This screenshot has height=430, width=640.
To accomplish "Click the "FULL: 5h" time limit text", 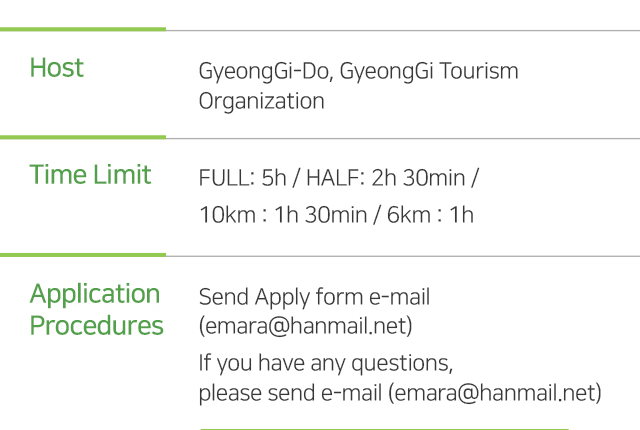I will pyautogui.click(x=242, y=178).
